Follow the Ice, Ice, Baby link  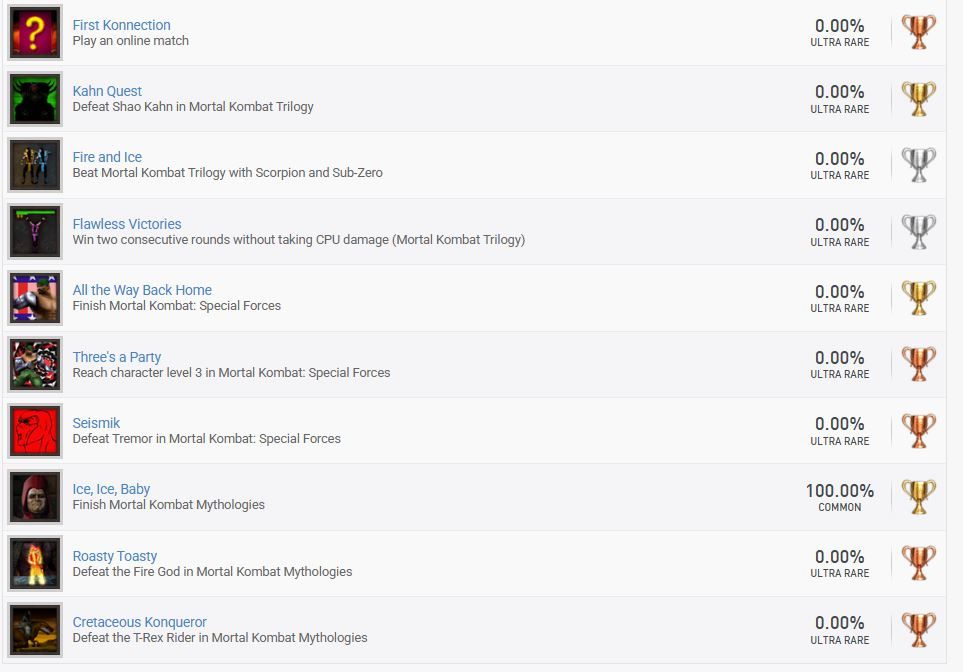coord(111,489)
